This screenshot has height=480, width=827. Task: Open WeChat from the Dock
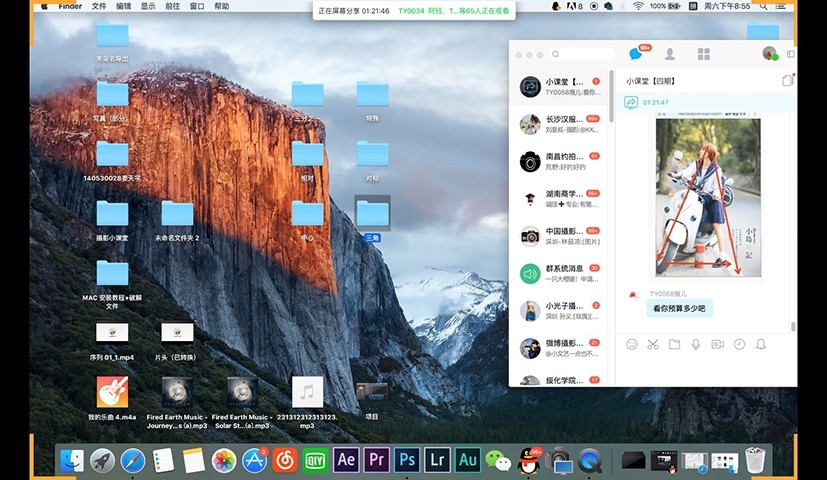(x=498, y=460)
